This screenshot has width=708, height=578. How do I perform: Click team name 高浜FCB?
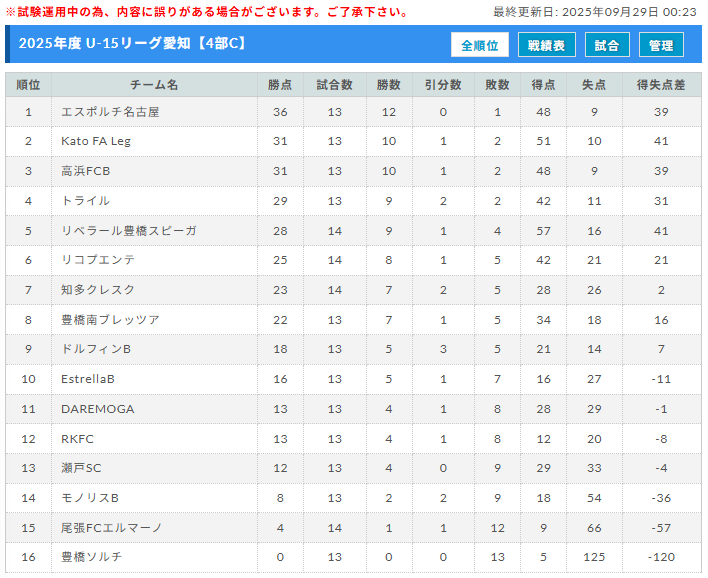click(x=86, y=171)
